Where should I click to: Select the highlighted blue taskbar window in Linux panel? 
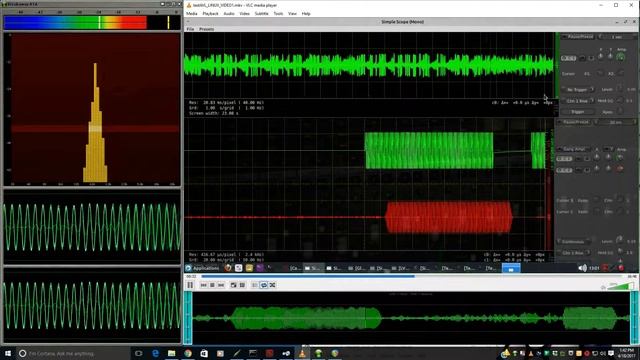[511, 268]
